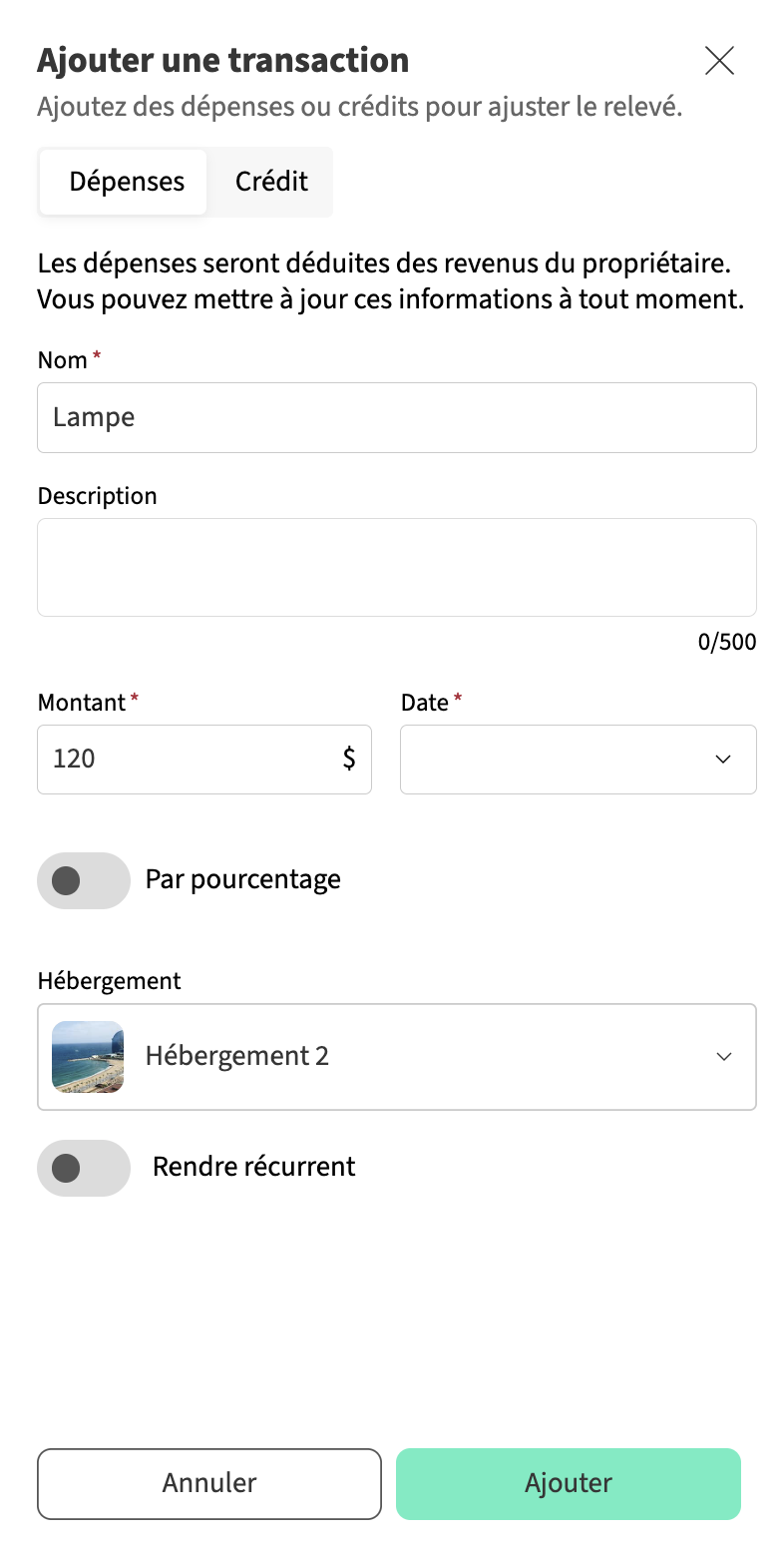Click the Montant field showing 120

tap(190, 760)
